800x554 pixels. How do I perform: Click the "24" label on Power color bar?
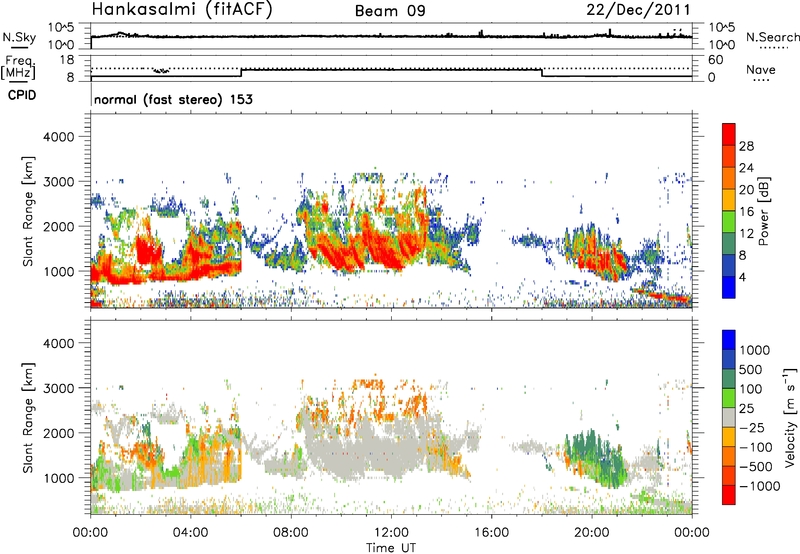point(746,168)
